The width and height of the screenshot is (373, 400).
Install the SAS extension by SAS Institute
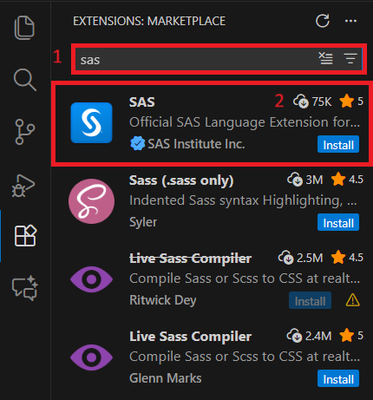338,145
